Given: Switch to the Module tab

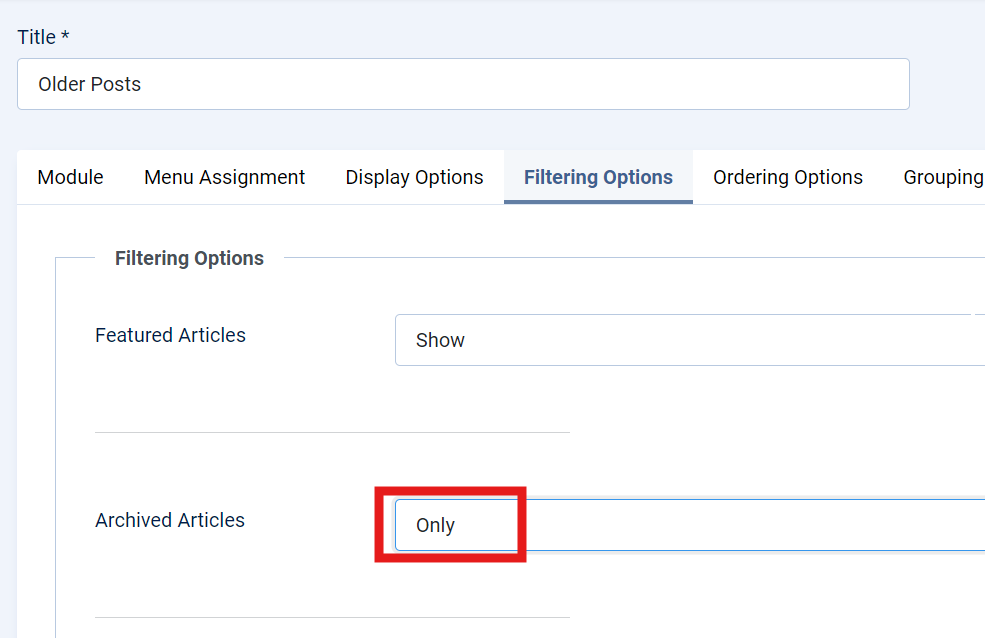Looking at the screenshot, I should [70, 178].
